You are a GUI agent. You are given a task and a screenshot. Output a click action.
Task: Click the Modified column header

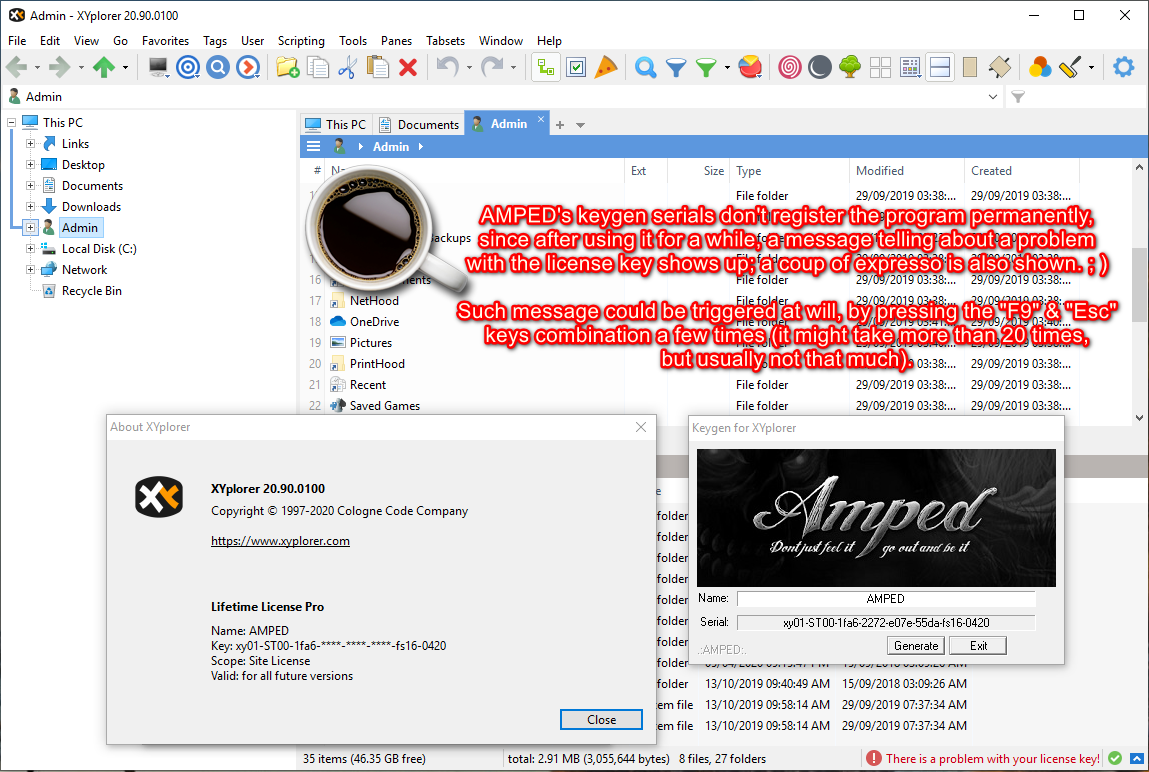point(879,171)
